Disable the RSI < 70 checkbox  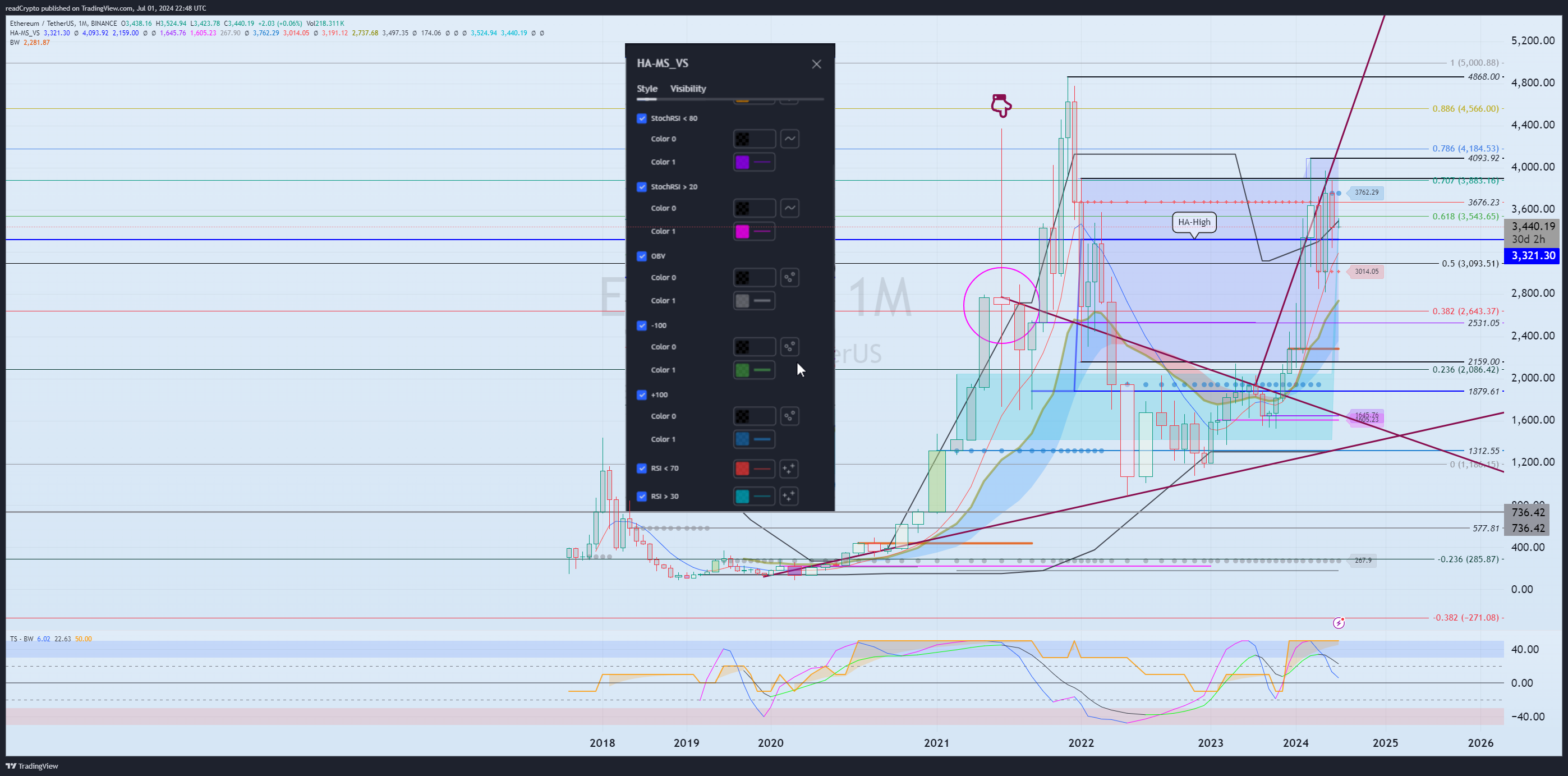point(642,468)
